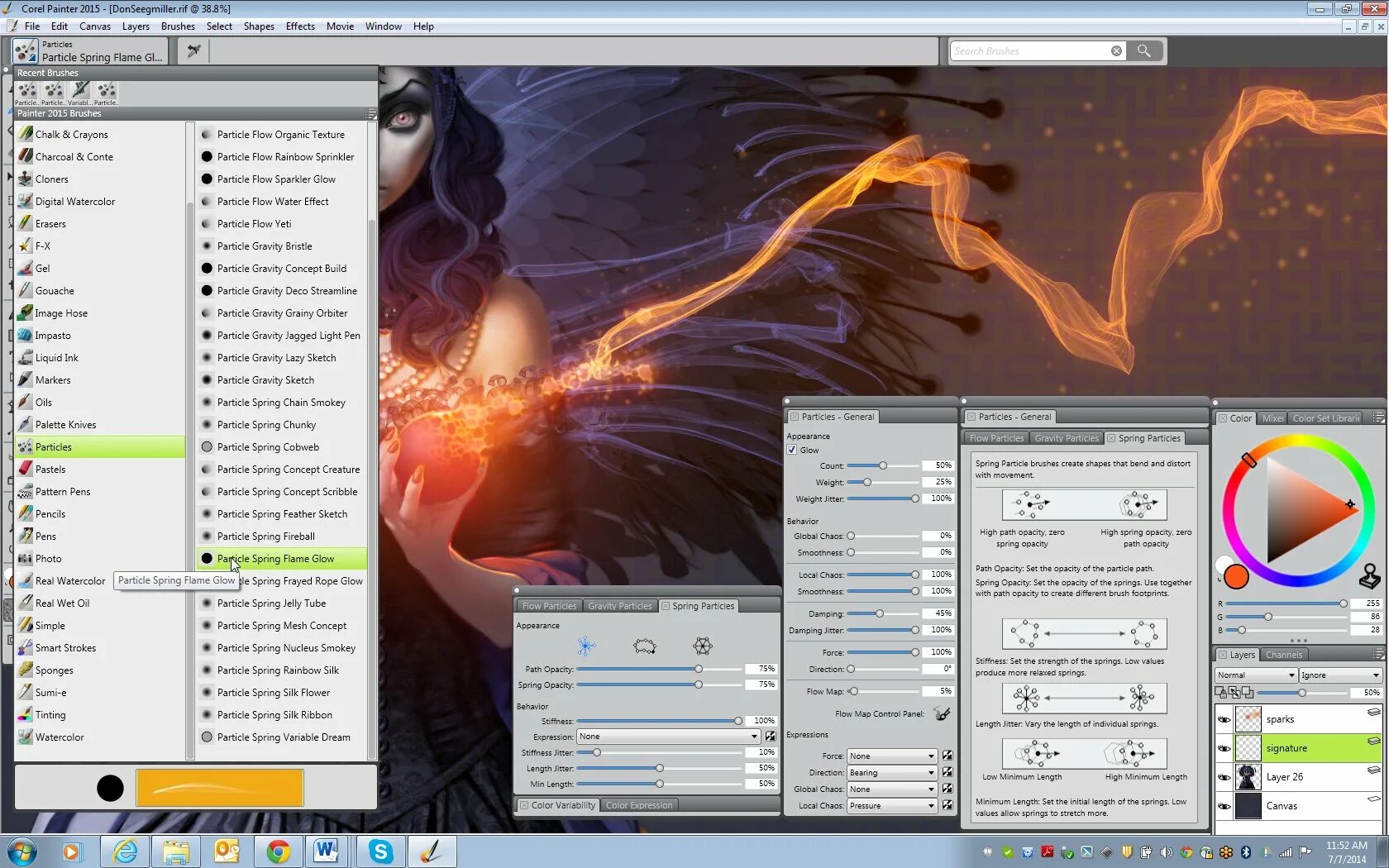Open Internet Explorer from the taskbar

pyautogui.click(x=125, y=851)
